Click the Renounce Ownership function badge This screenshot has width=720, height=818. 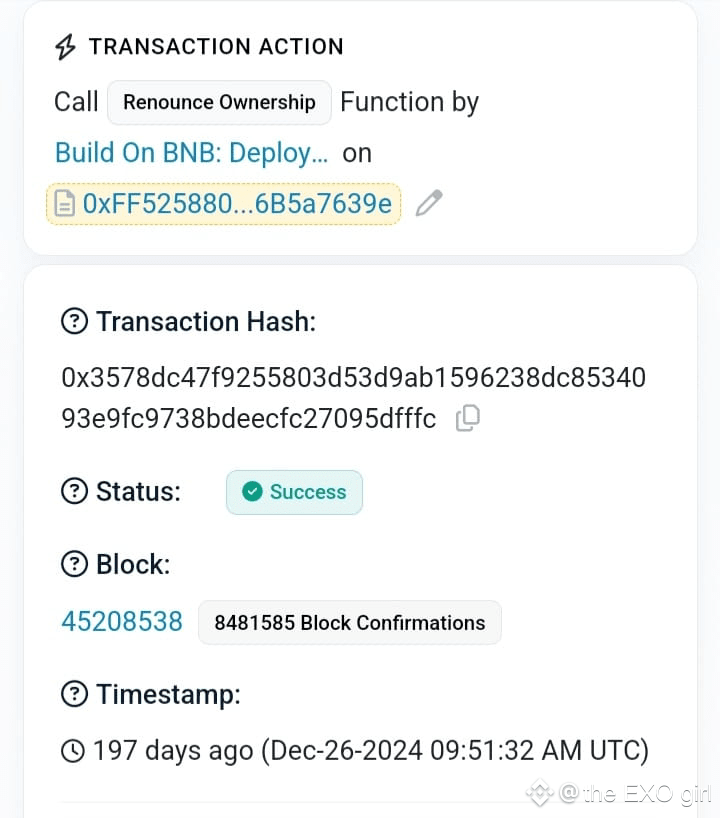[219, 102]
